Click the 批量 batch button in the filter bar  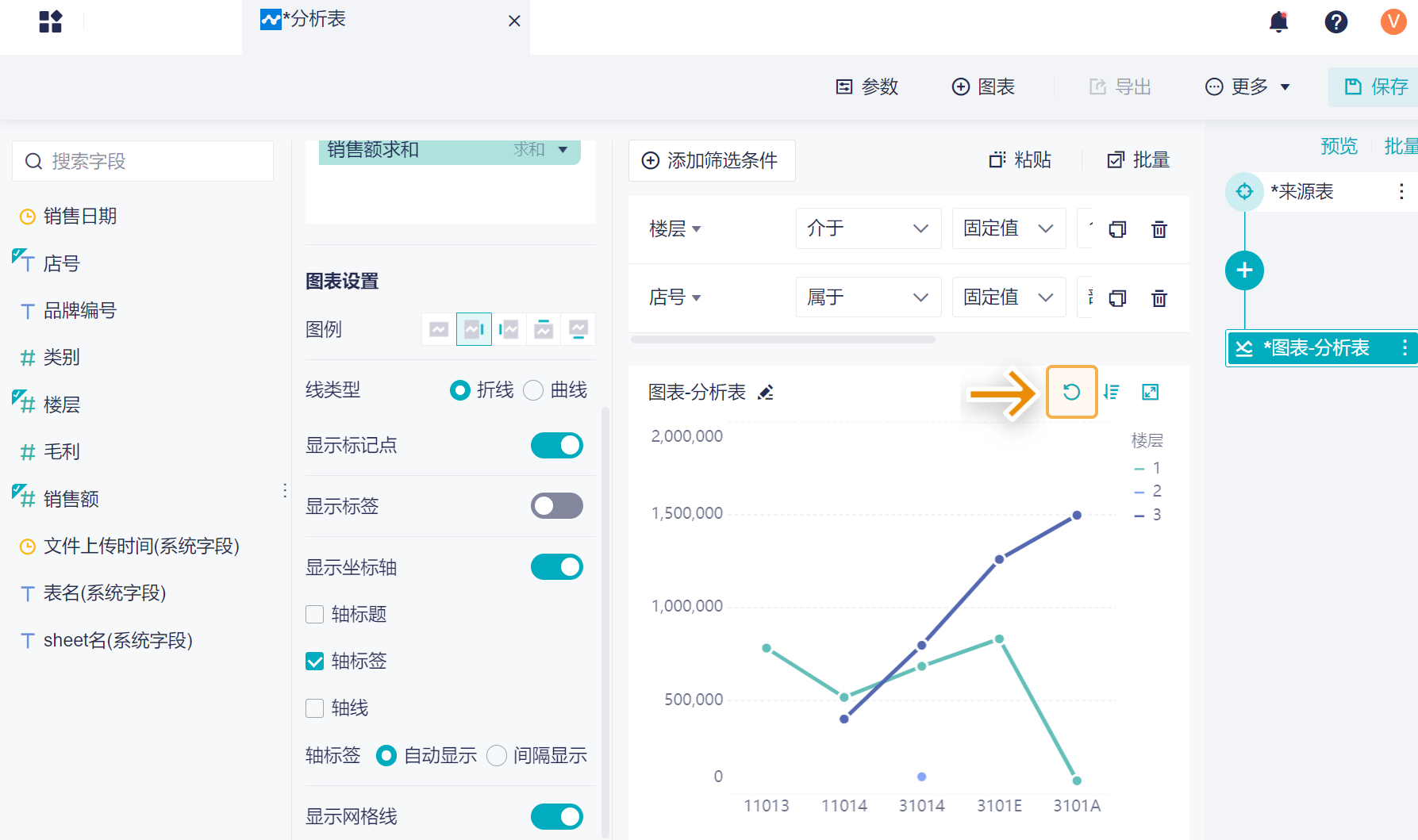point(1139,160)
